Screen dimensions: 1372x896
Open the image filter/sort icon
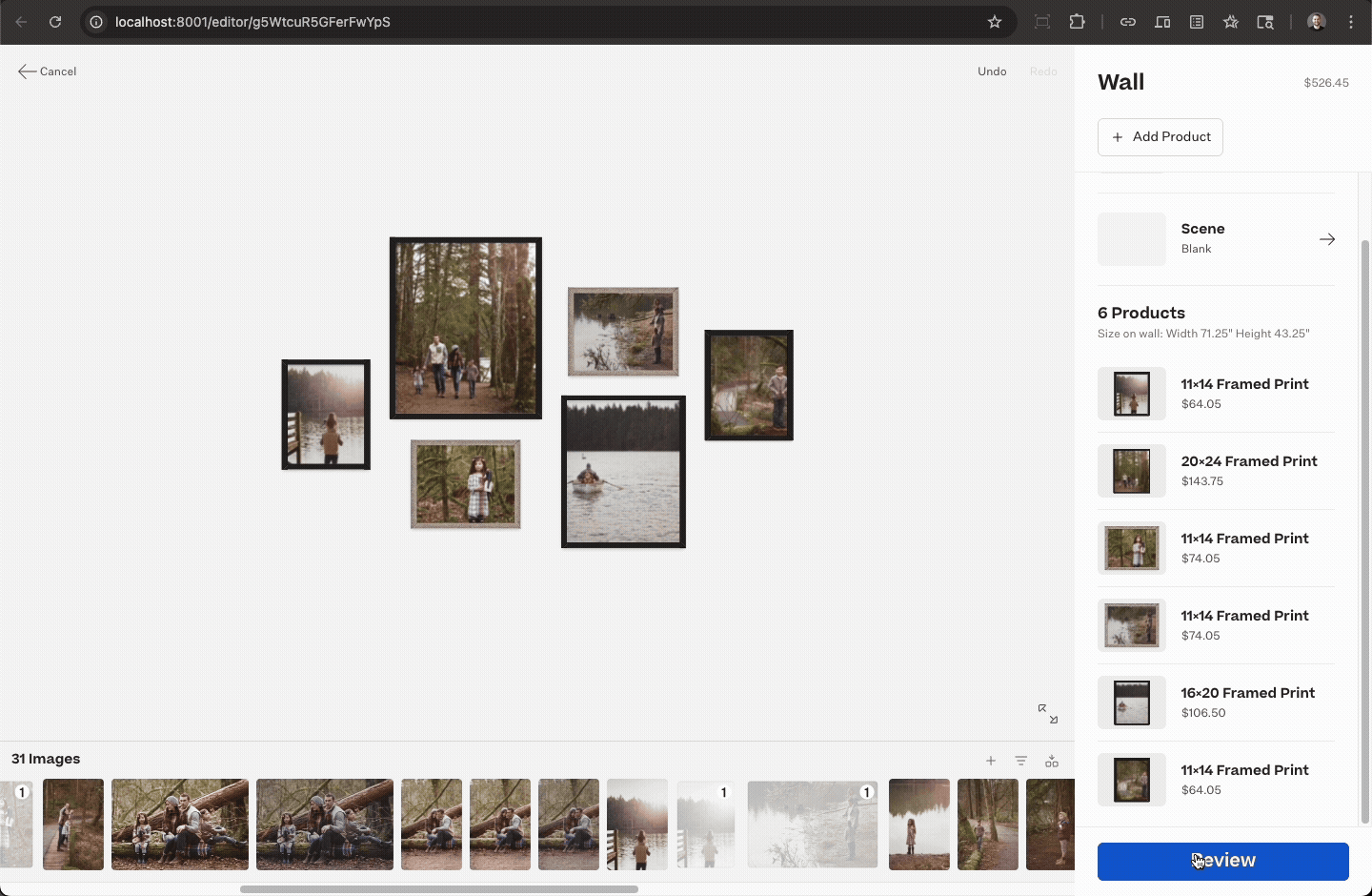[1020, 761]
